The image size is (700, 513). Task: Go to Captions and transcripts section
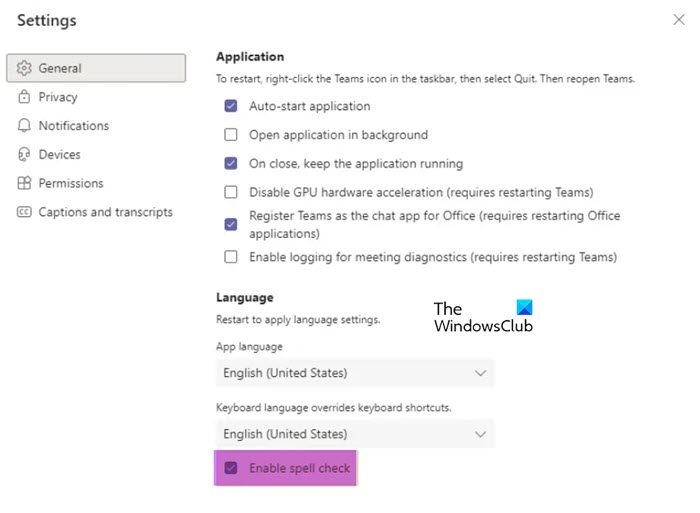105,212
